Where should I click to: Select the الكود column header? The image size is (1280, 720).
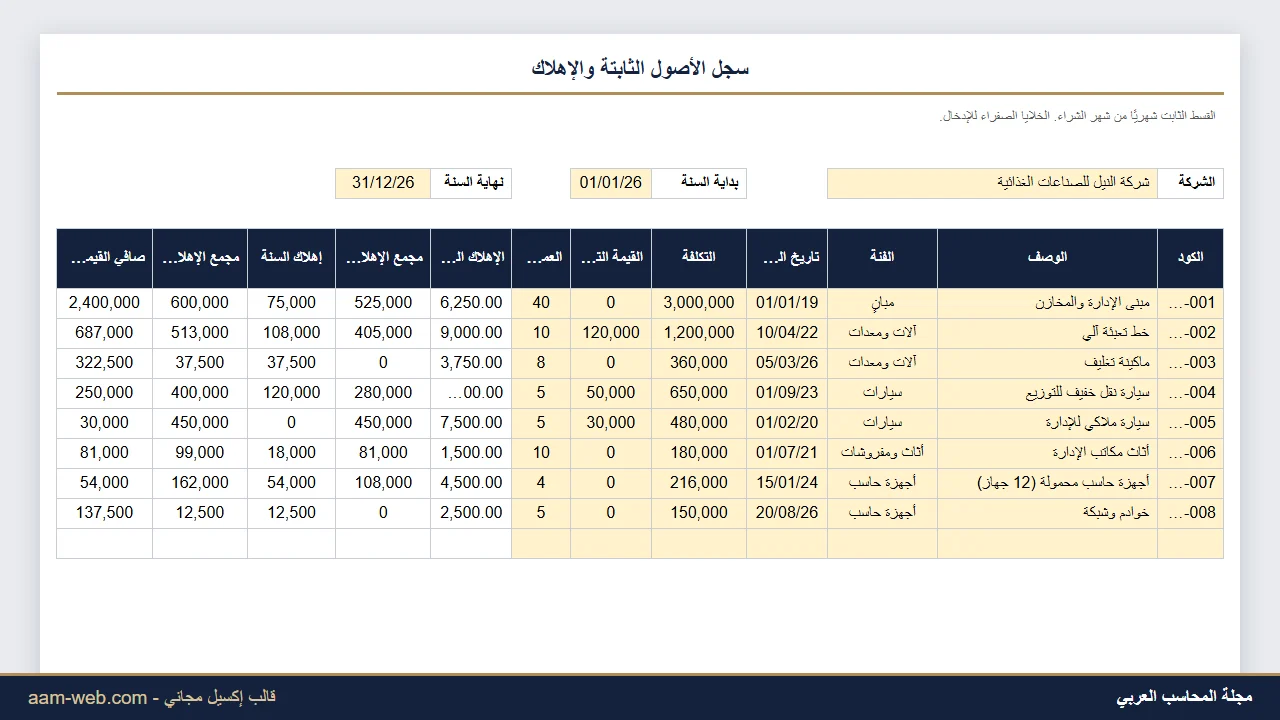tap(1190, 258)
